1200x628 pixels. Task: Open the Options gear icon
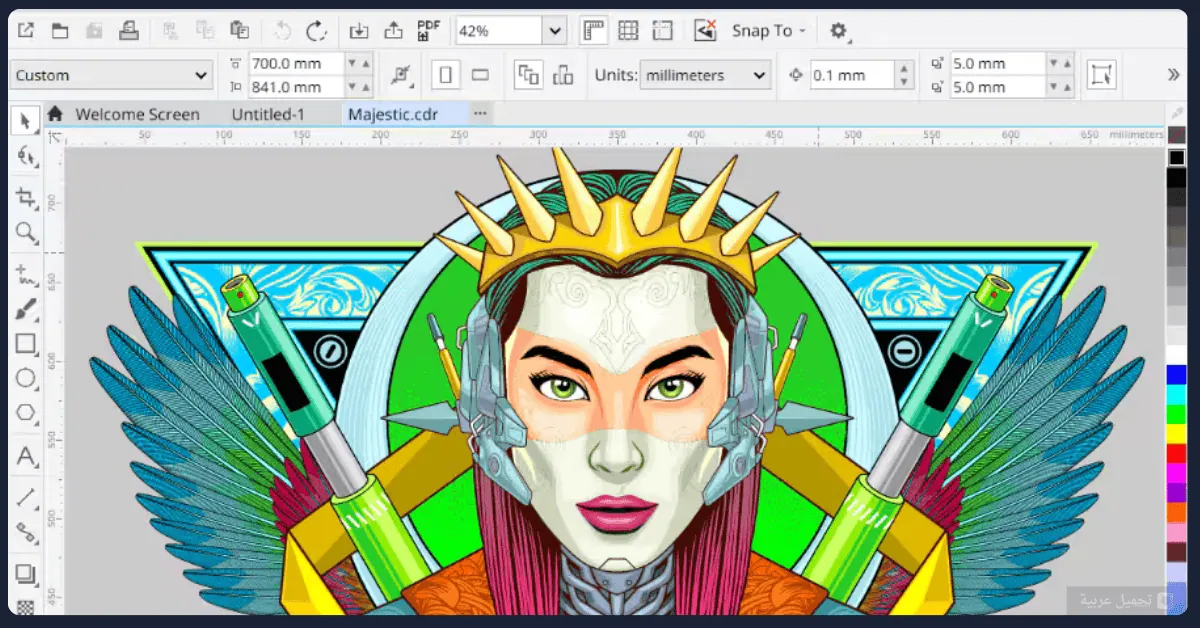(839, 31)
